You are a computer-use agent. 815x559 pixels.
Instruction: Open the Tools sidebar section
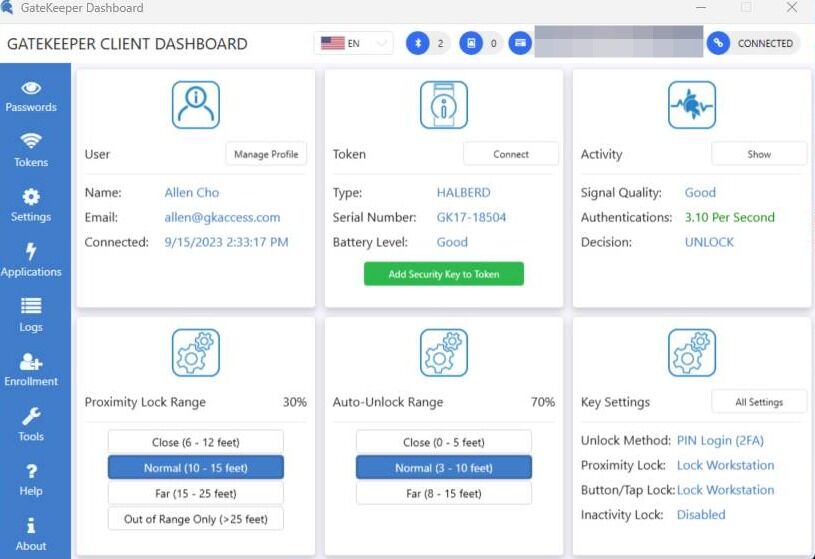pyautogui.click(x=31, y=425)
